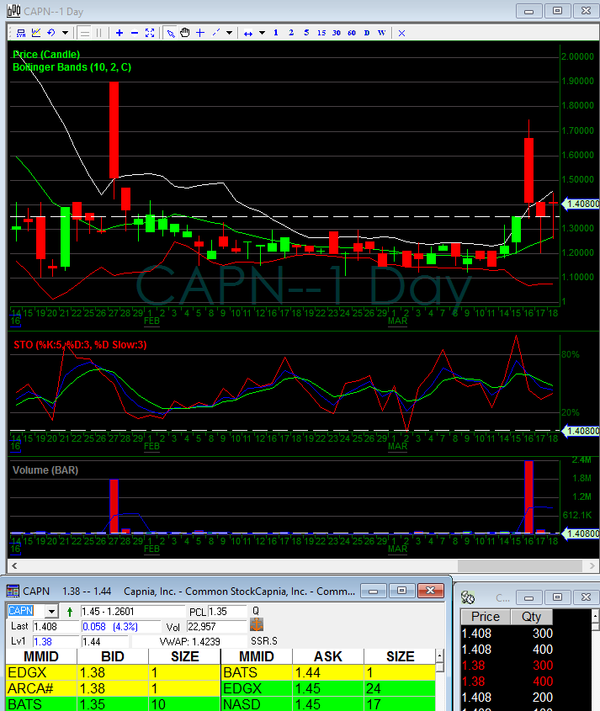Screen dimensions: 600x711
Task: Toggle the arrow pointer mode
Action: point(171,32)
